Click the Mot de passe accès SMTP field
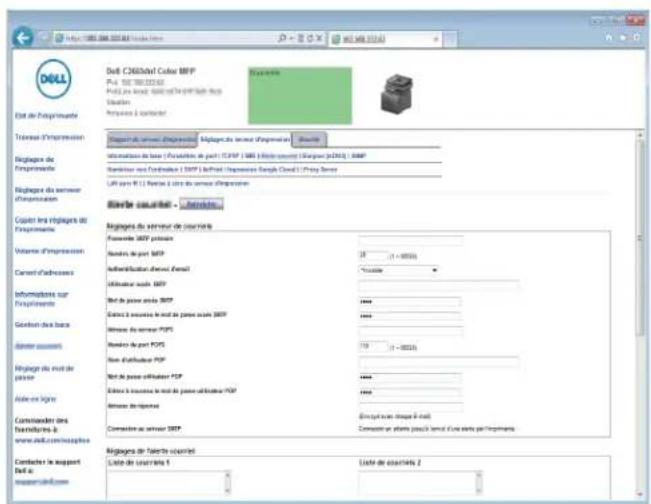The image size is (651, 504). pyautogui.click(x=410, y=301)
